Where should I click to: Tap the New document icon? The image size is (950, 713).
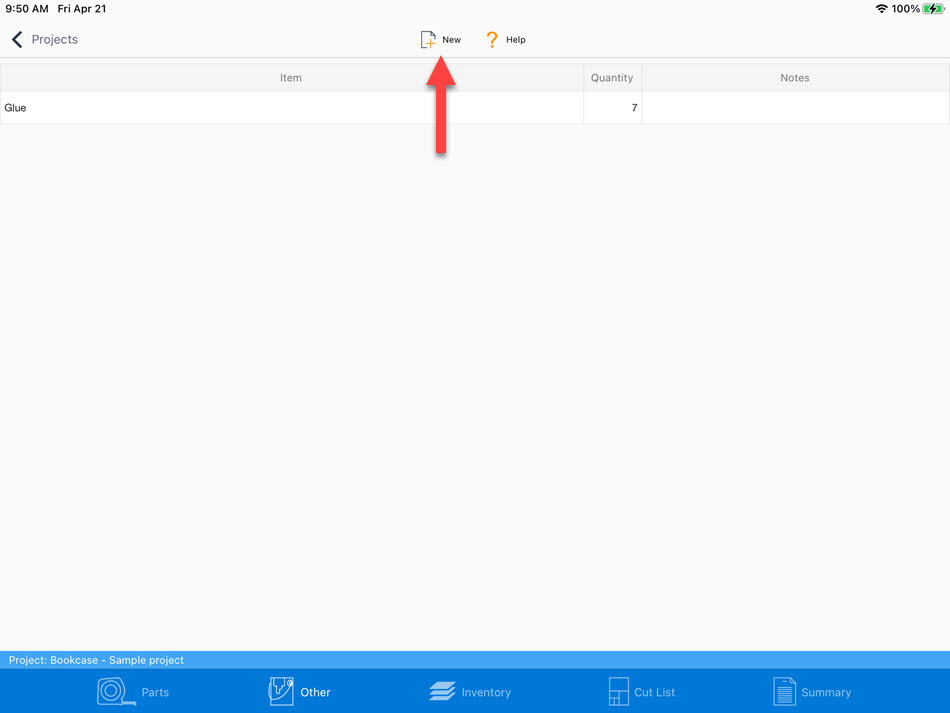tap(428, 40)
